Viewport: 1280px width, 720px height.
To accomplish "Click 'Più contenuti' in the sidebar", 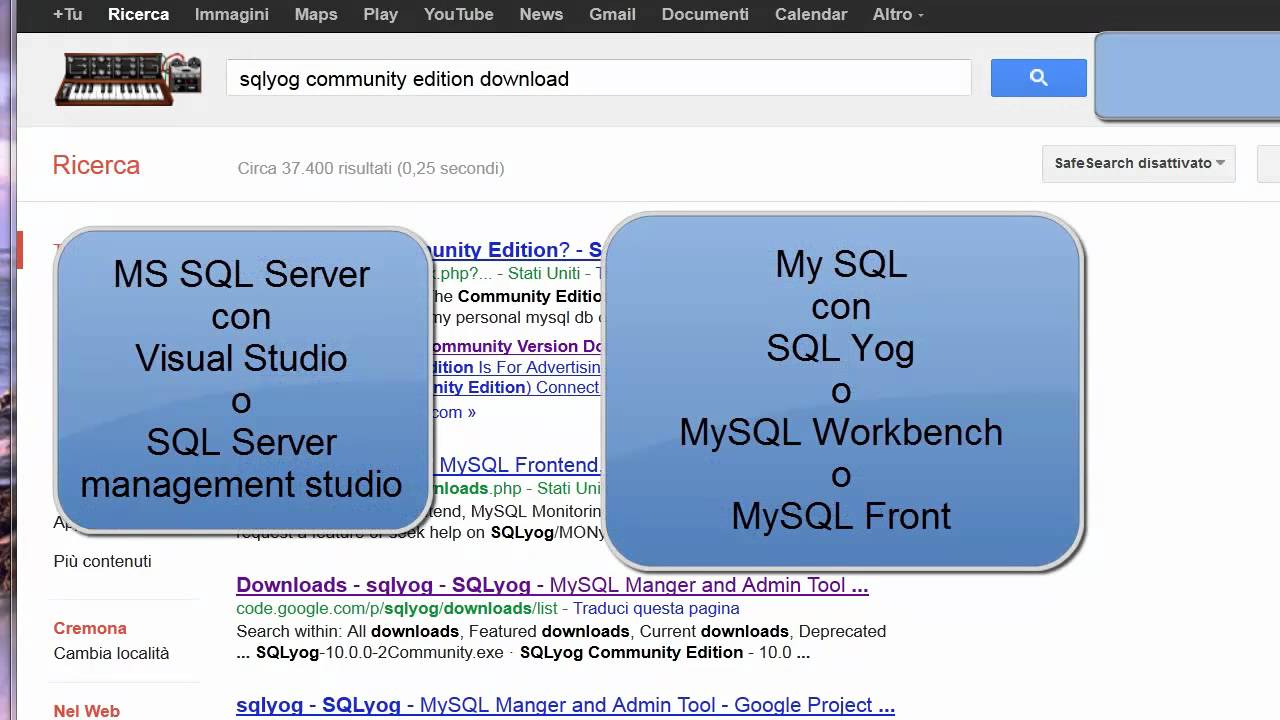I will (x=102, y=561).
